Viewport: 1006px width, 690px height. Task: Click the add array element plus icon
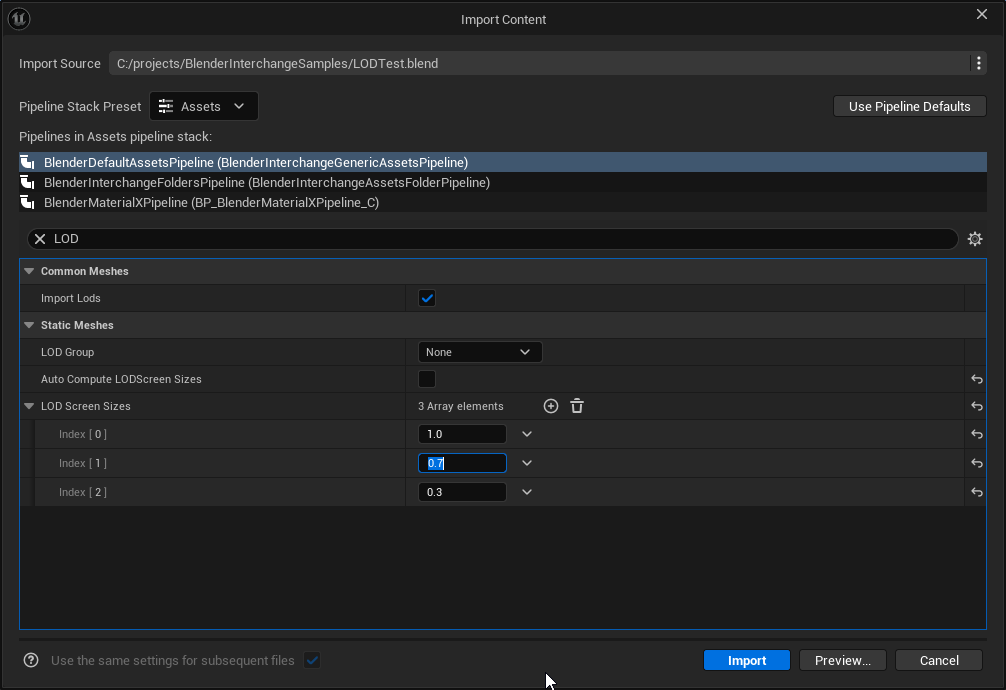pyautogui.click(x=550, y=406)
